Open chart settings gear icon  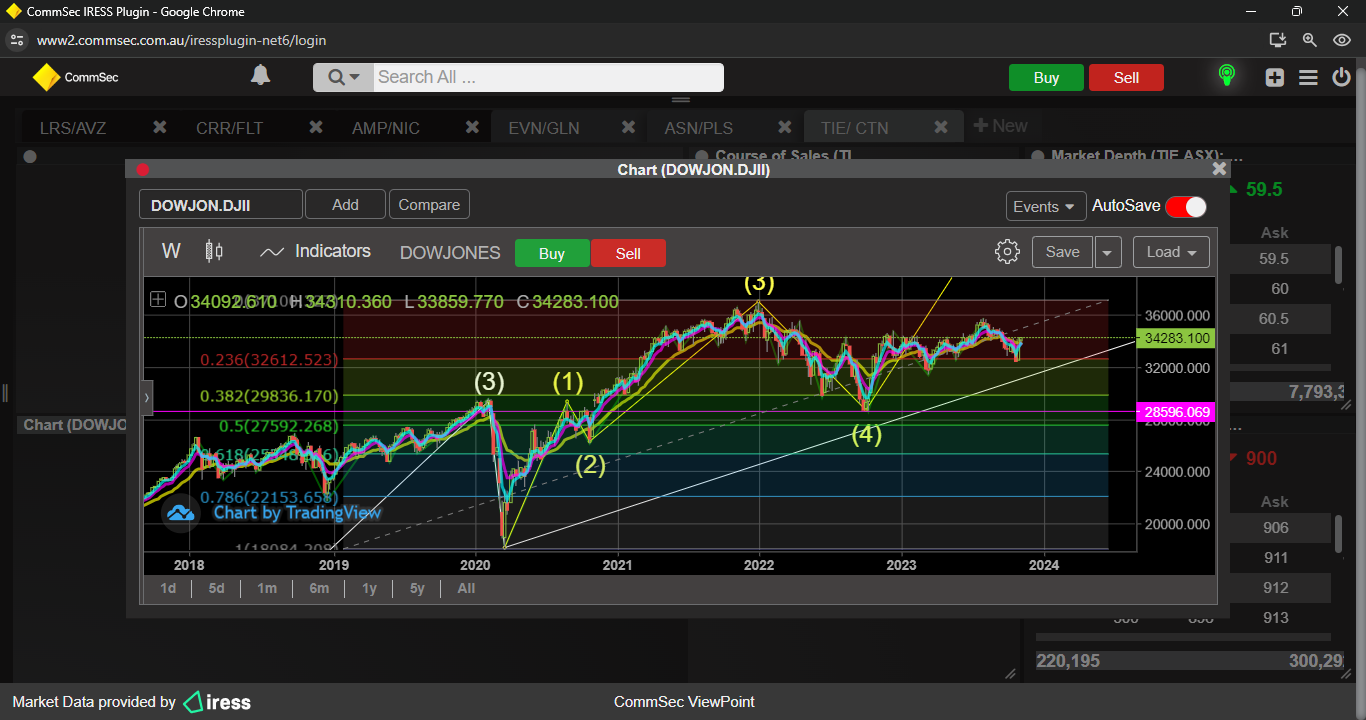click(x=1007, y=252)
